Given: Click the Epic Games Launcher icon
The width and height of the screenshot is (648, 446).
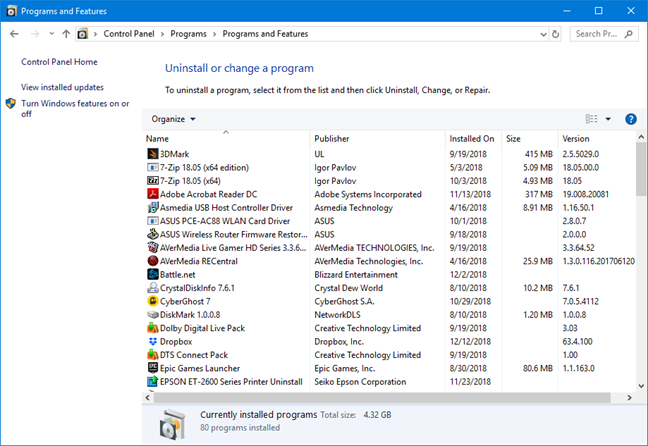Looking at the screenshot, I should point(152,368).
